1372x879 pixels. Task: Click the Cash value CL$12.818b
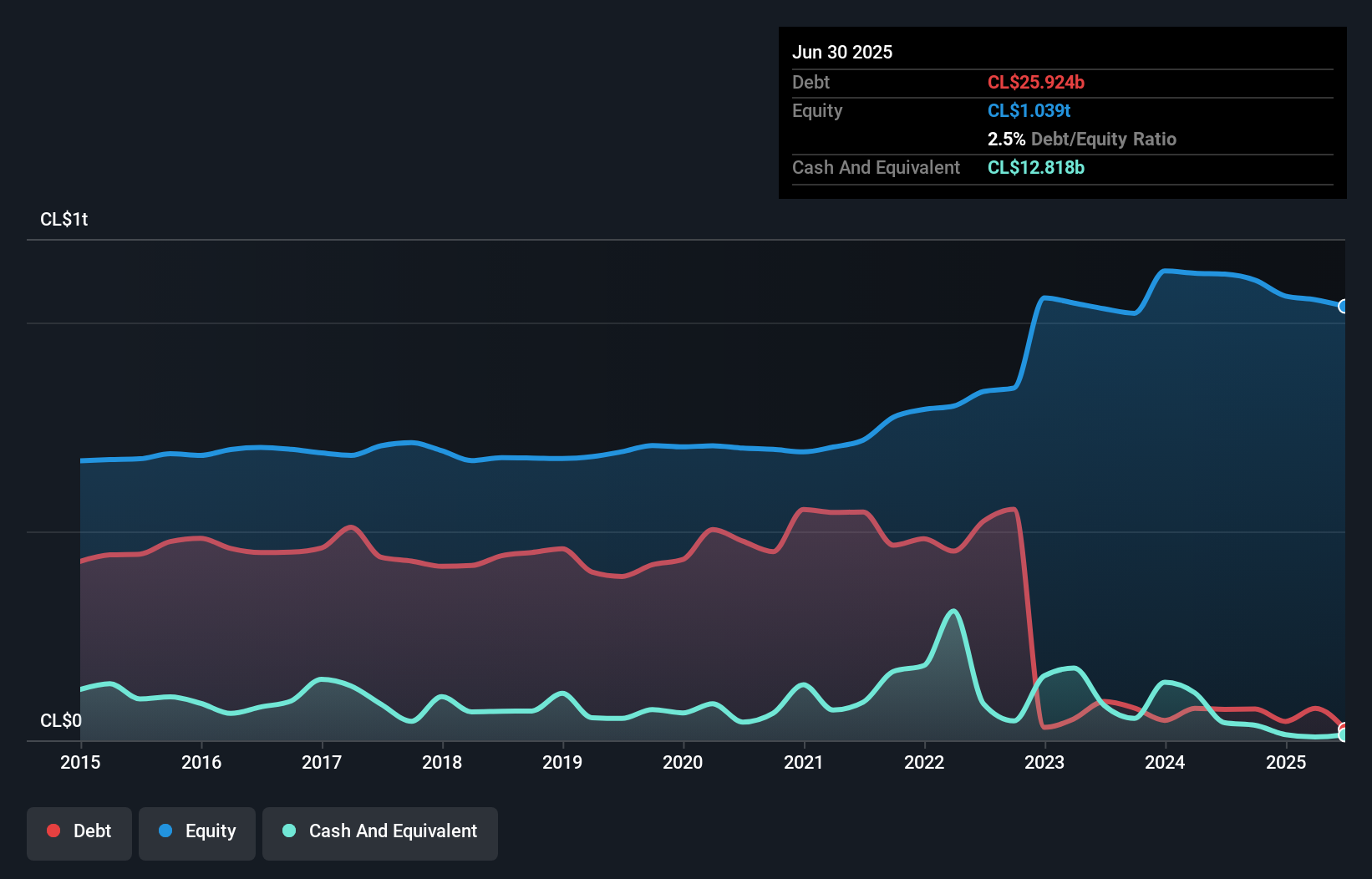[x=1035, y=168]
